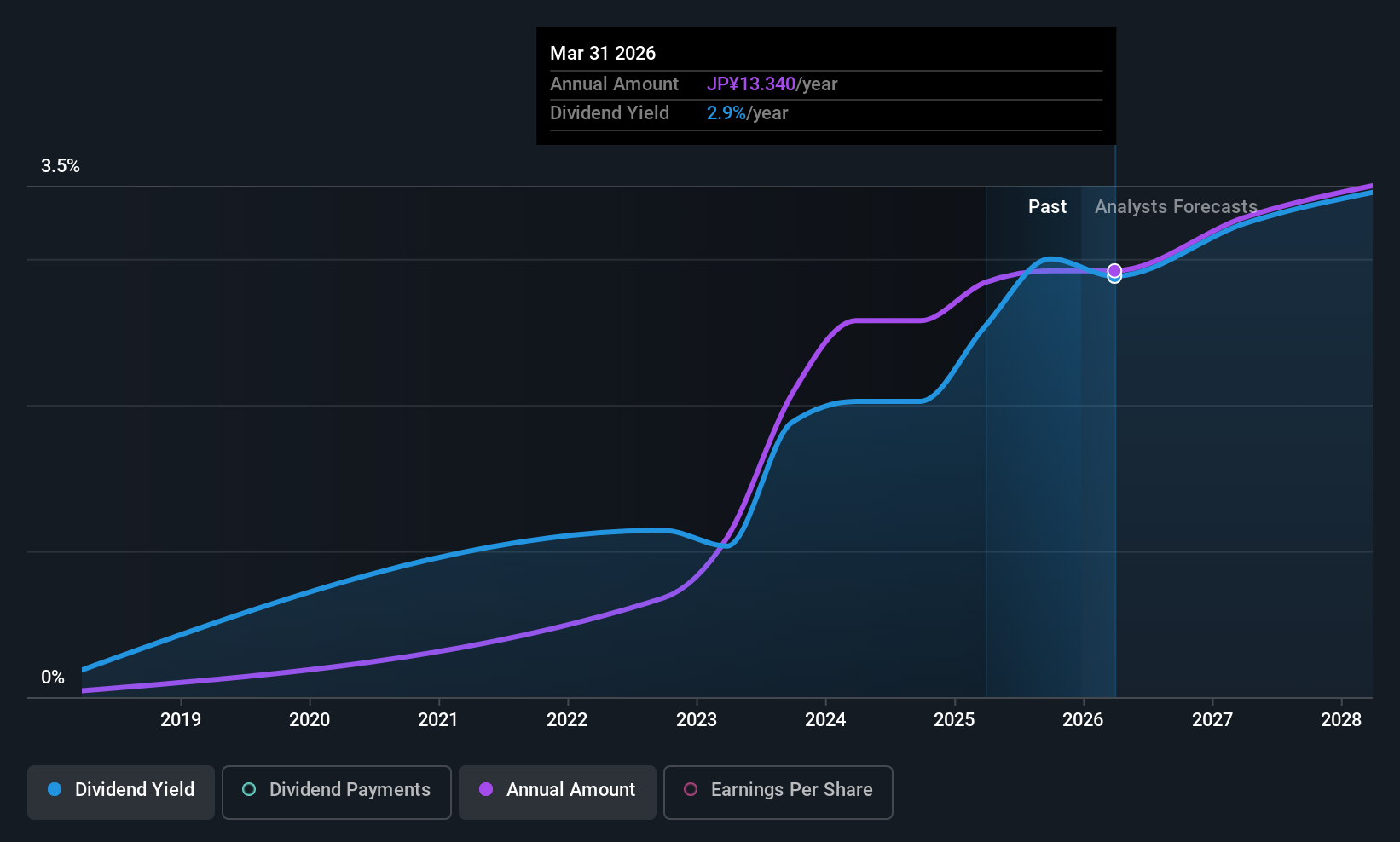Image resolution: width=1400 pixels, height=842 pixels.
Task: Click the 2022 x-axis label
Action: tap(567, 720)
